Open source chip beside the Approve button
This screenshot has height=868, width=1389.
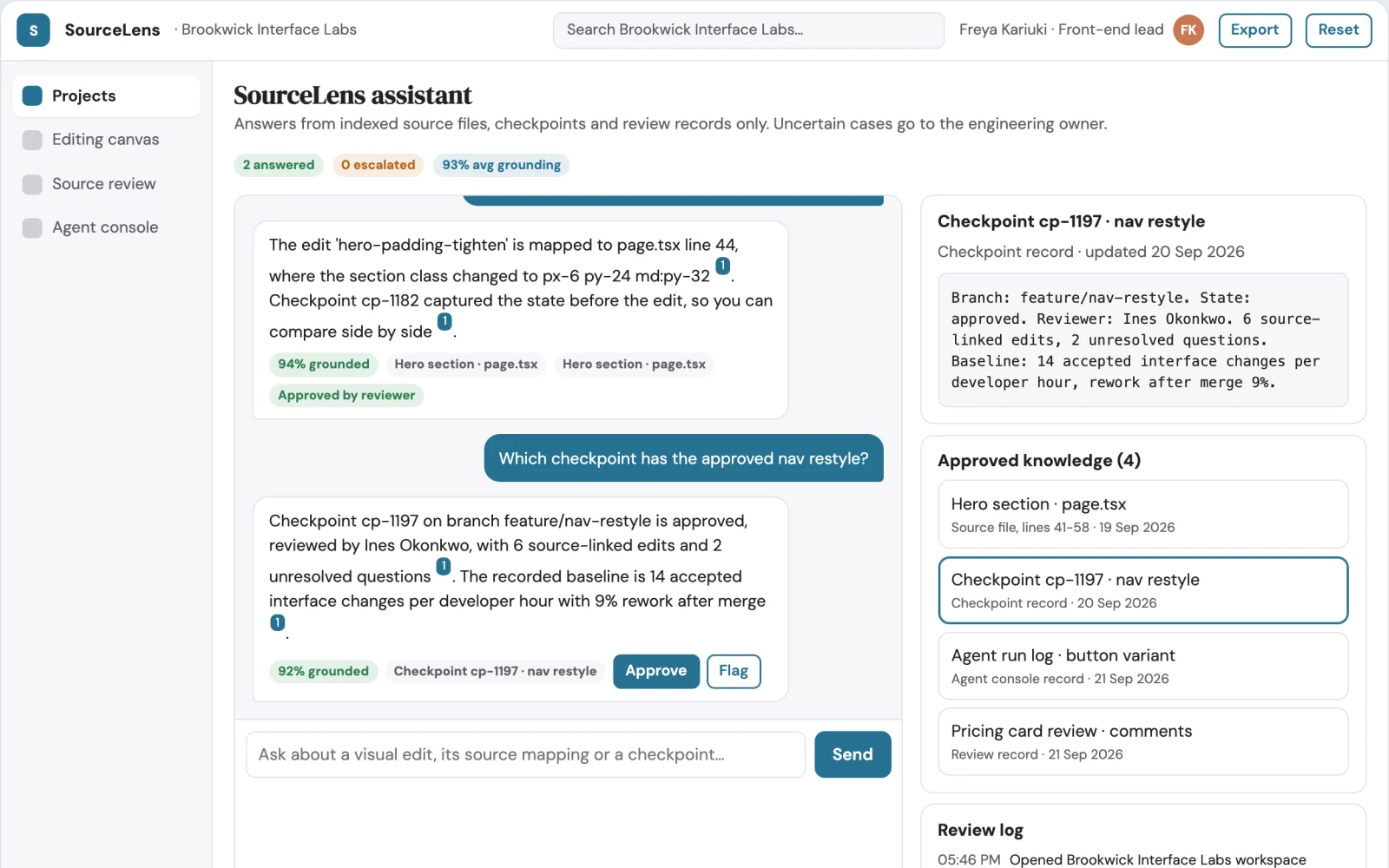coord(496,671)
